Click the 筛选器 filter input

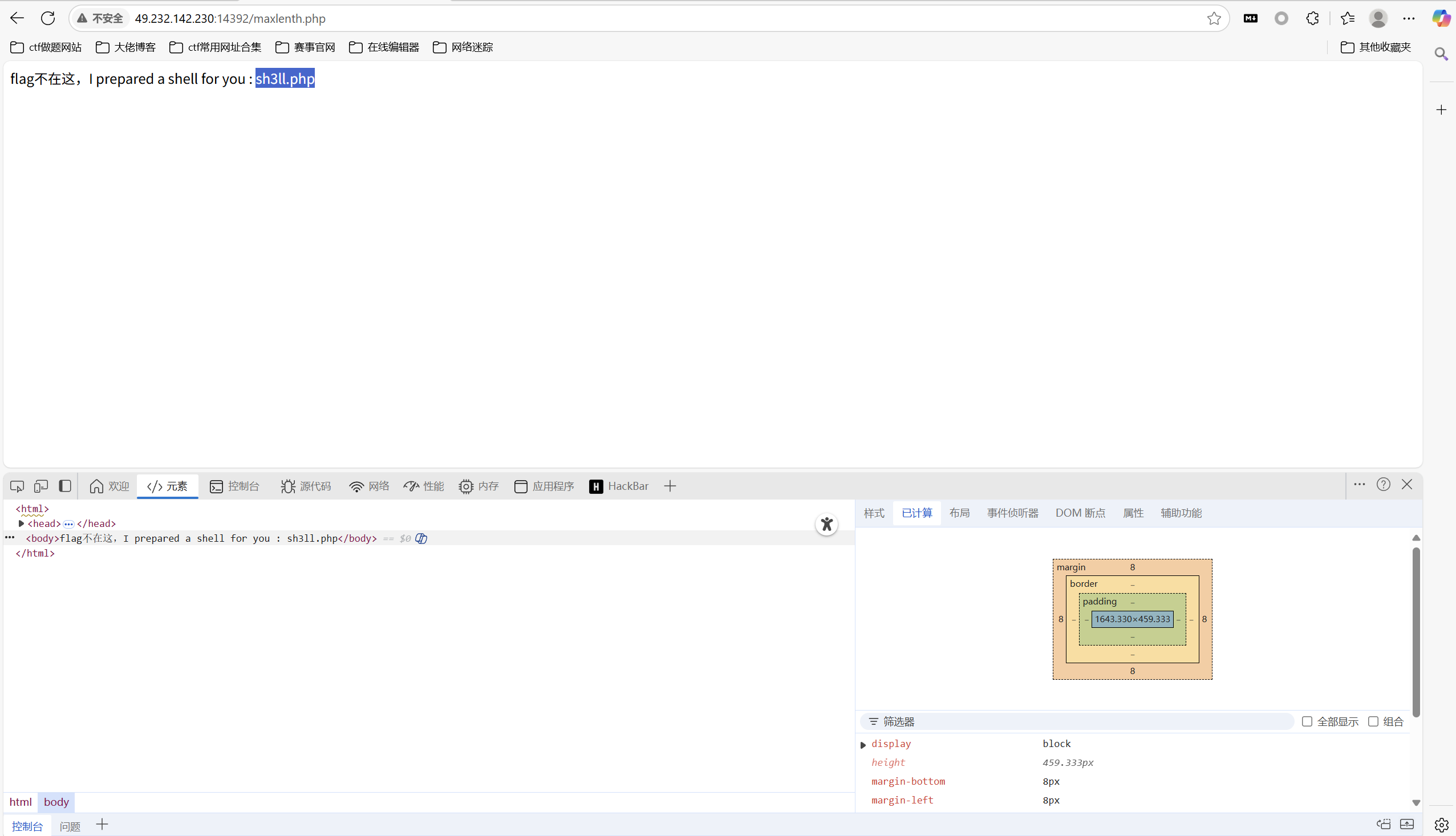1077,722
